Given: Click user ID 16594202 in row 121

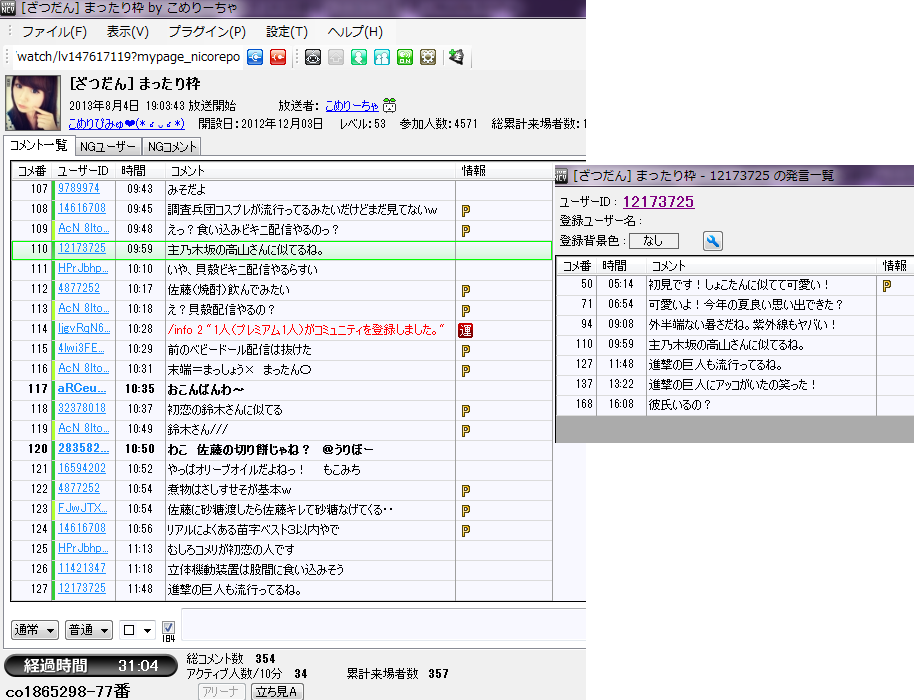Looking at the screenshot, I should (82, 469).
